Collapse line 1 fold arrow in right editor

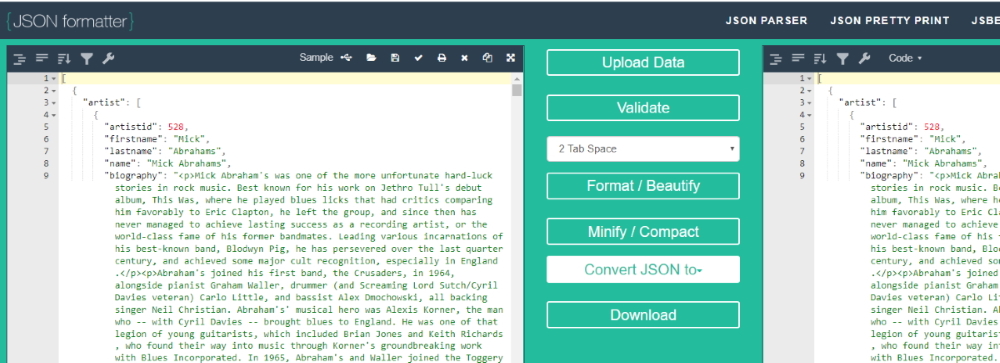[809, 78]
